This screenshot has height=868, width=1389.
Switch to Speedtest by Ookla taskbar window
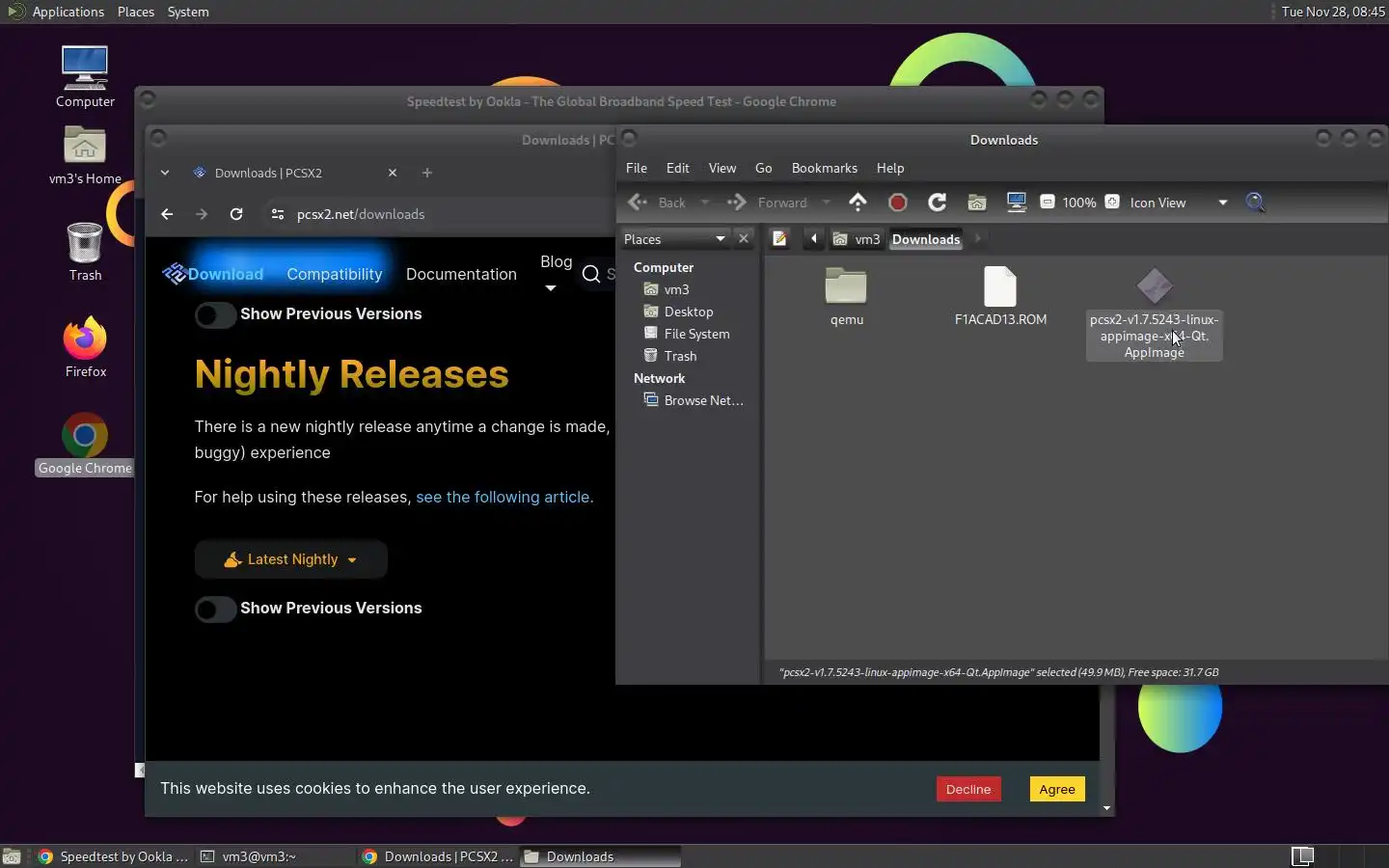pos(114,856)
